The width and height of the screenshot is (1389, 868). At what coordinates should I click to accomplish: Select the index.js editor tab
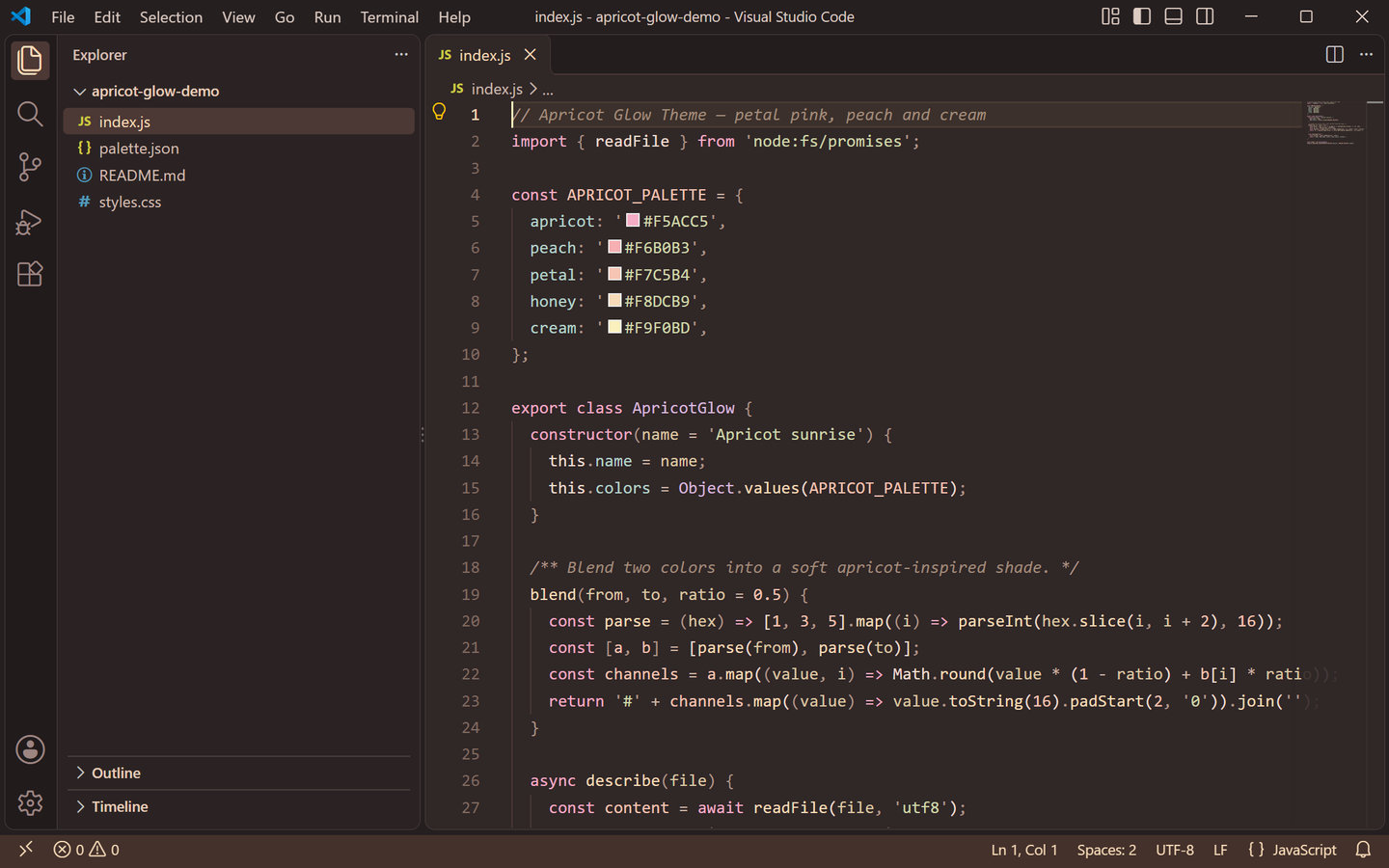pyautogui.click(x=487, y=55)
